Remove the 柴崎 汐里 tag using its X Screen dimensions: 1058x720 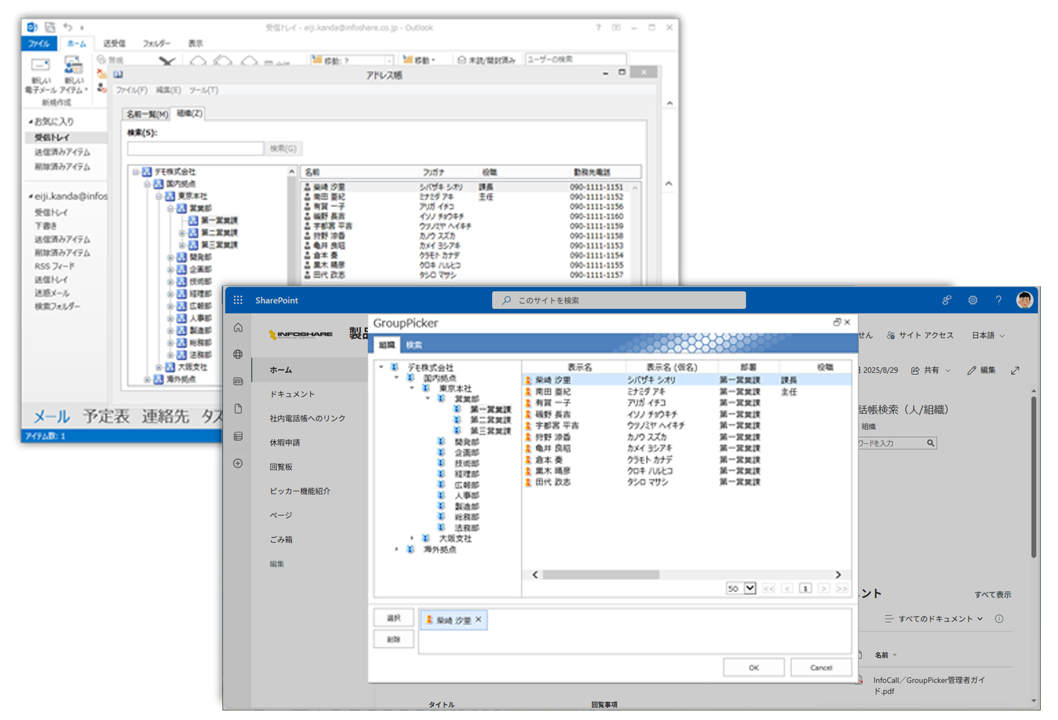(x=479, y=620)
